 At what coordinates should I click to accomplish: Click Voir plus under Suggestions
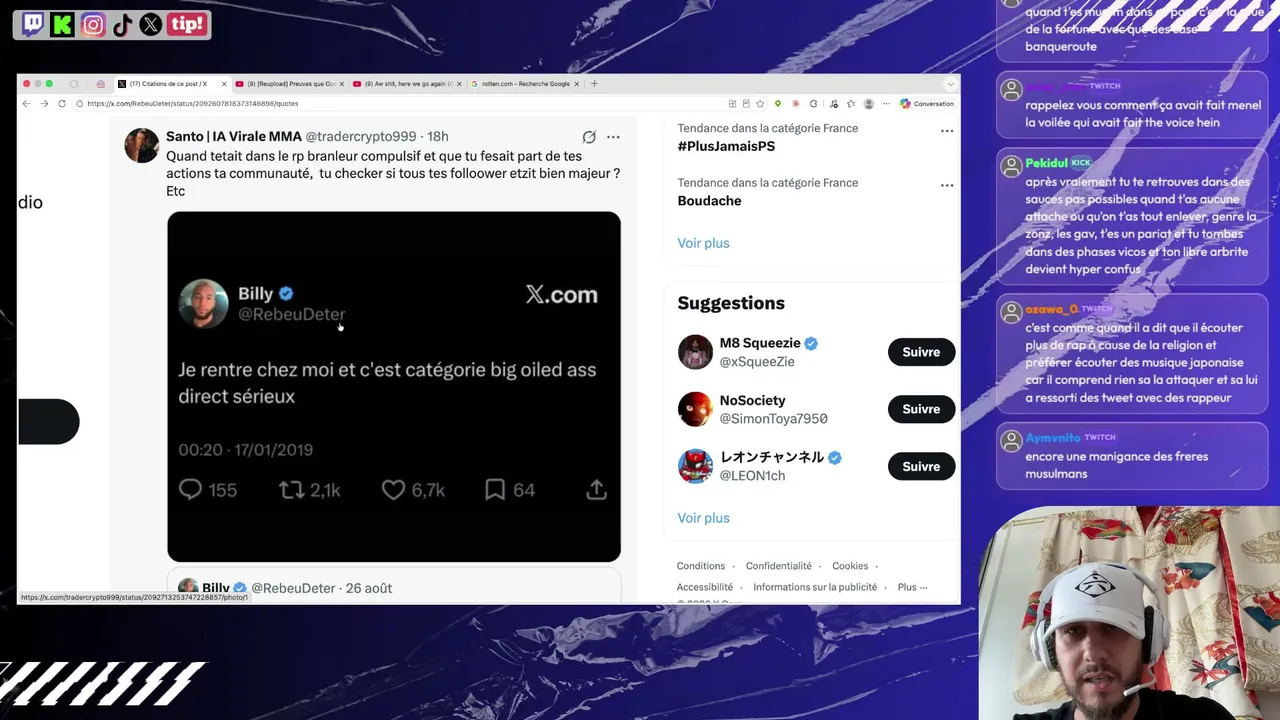(x=703, y=518)
